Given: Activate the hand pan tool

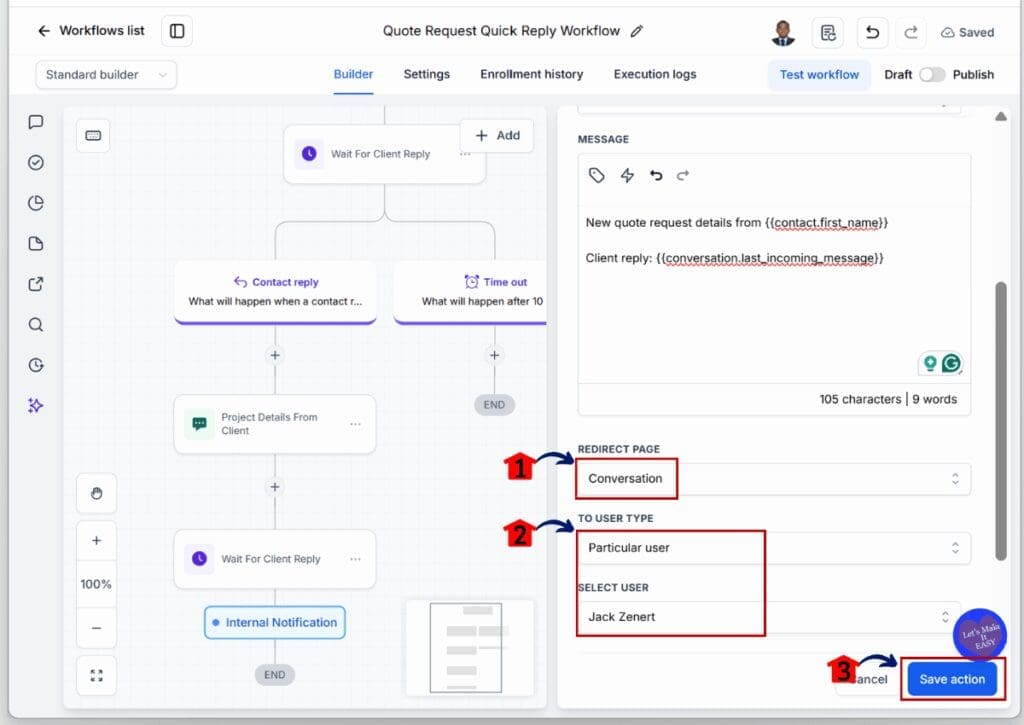Looking at the screenshot, I should [x=97, y=494].
